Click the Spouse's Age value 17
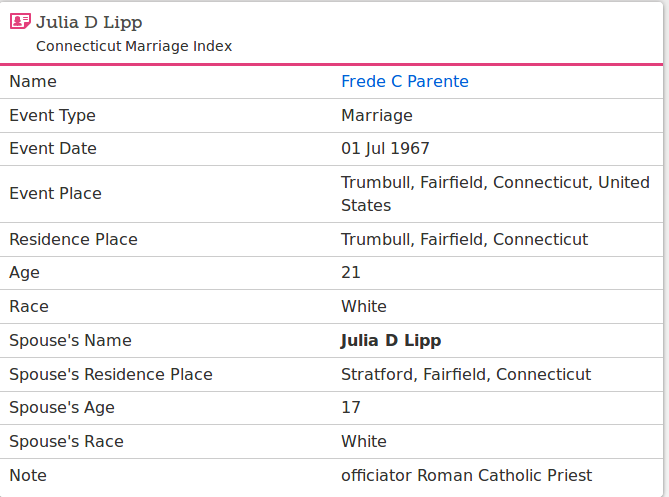669x497 pixels. tap(351, 407)
